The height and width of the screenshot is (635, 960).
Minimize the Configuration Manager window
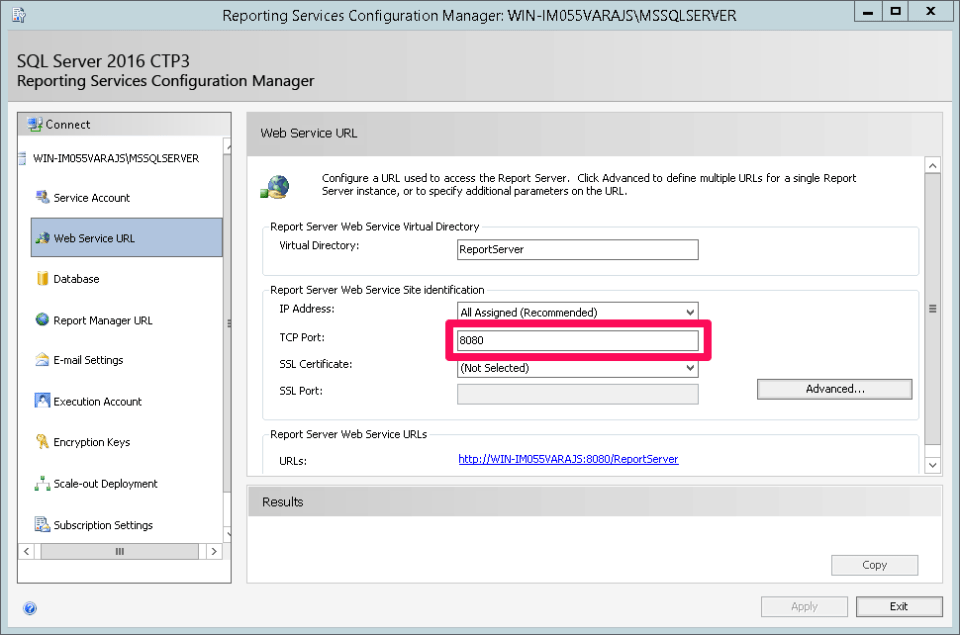tap(868, 12)
